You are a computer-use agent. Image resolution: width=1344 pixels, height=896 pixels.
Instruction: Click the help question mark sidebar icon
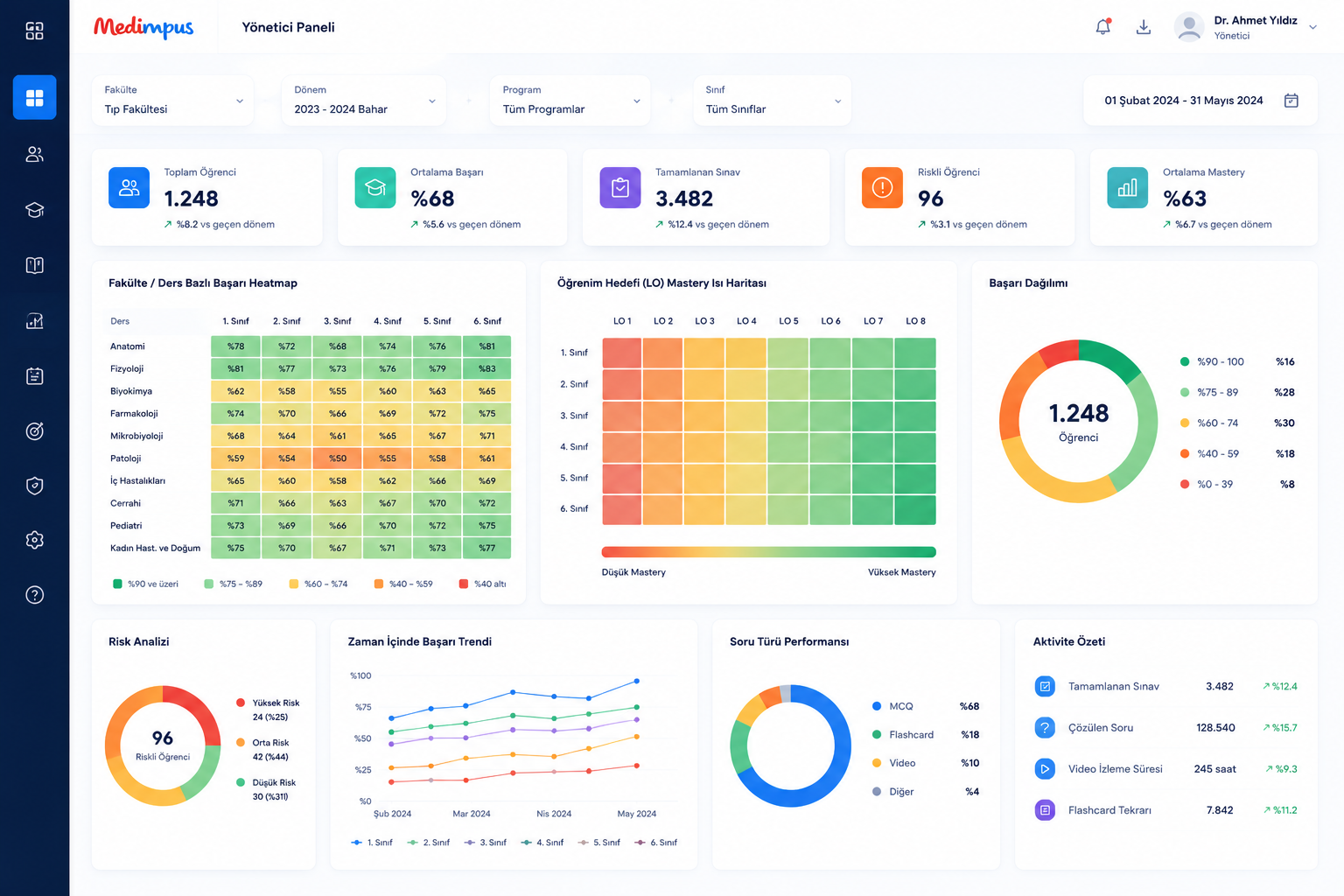click(x=34, y=595)
